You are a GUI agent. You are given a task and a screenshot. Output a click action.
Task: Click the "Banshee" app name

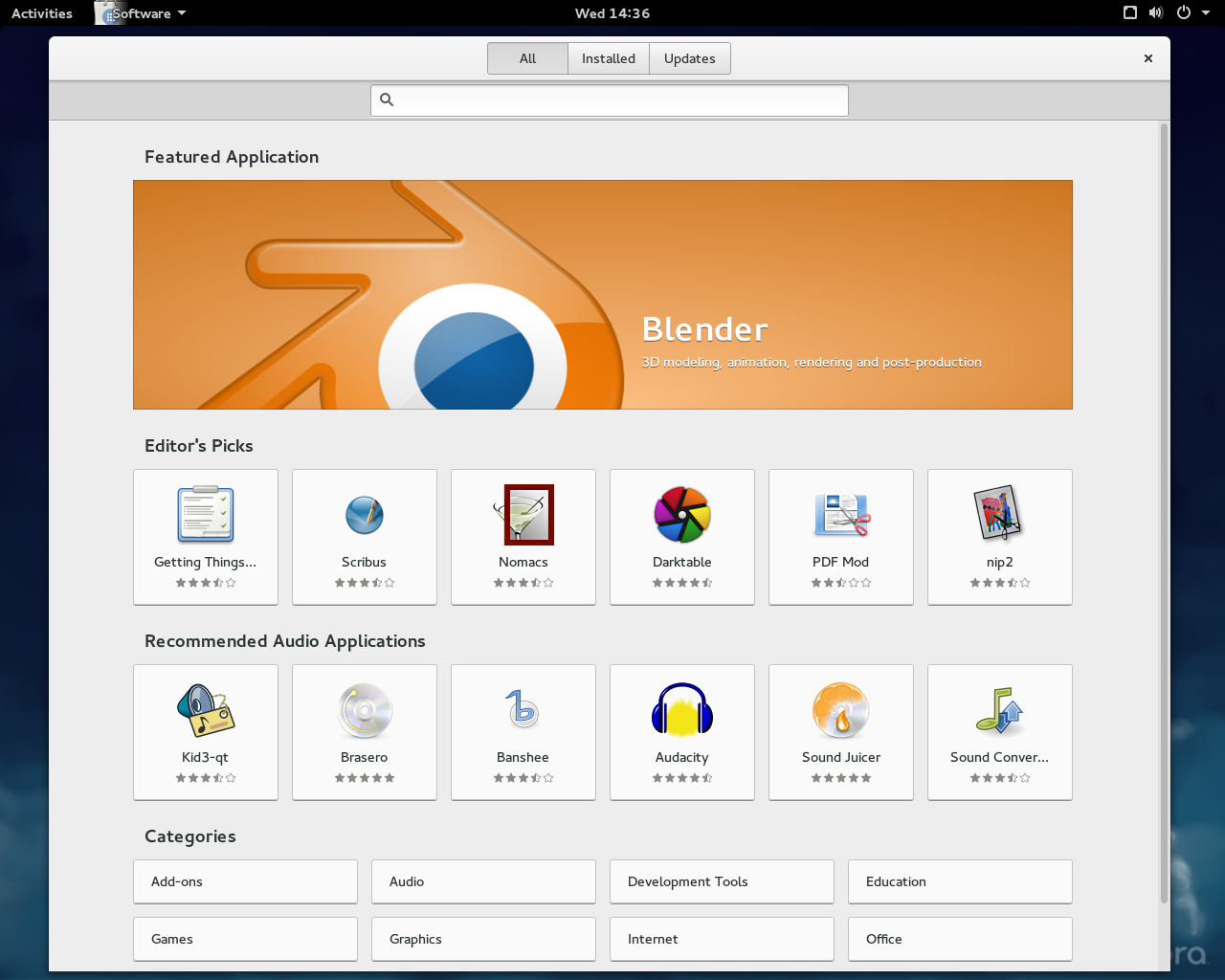pos(523,757)
